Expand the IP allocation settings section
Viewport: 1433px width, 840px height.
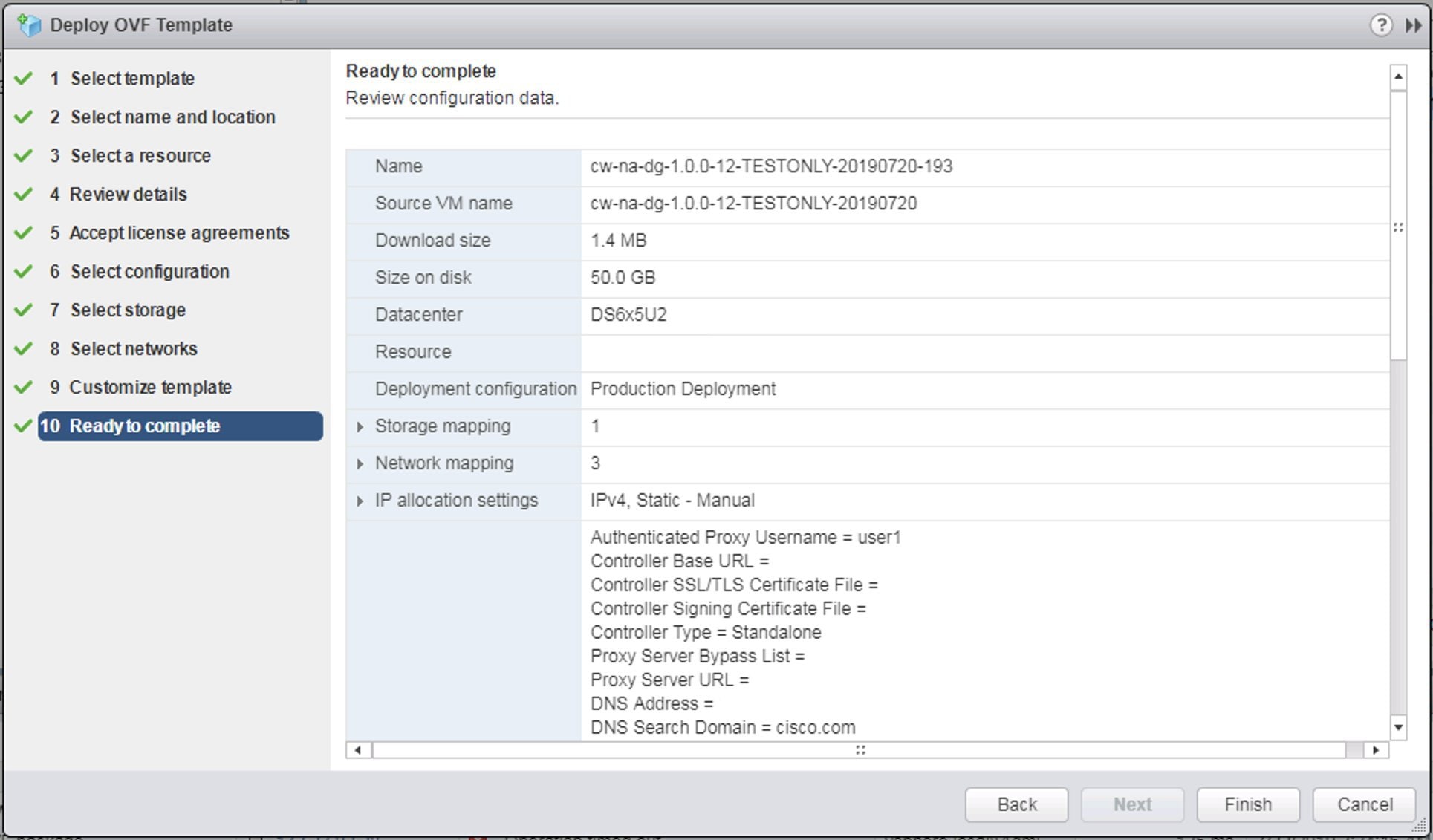(361, 500)
